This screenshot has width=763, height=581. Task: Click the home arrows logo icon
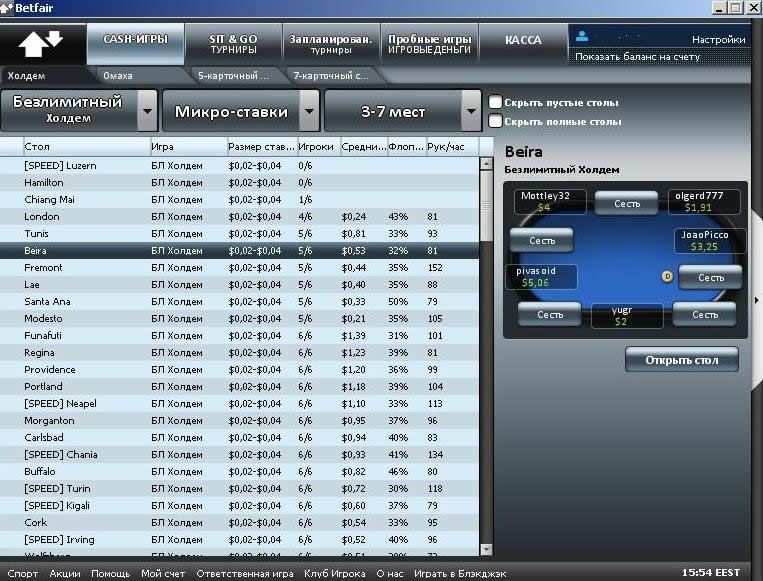(40, 43)
